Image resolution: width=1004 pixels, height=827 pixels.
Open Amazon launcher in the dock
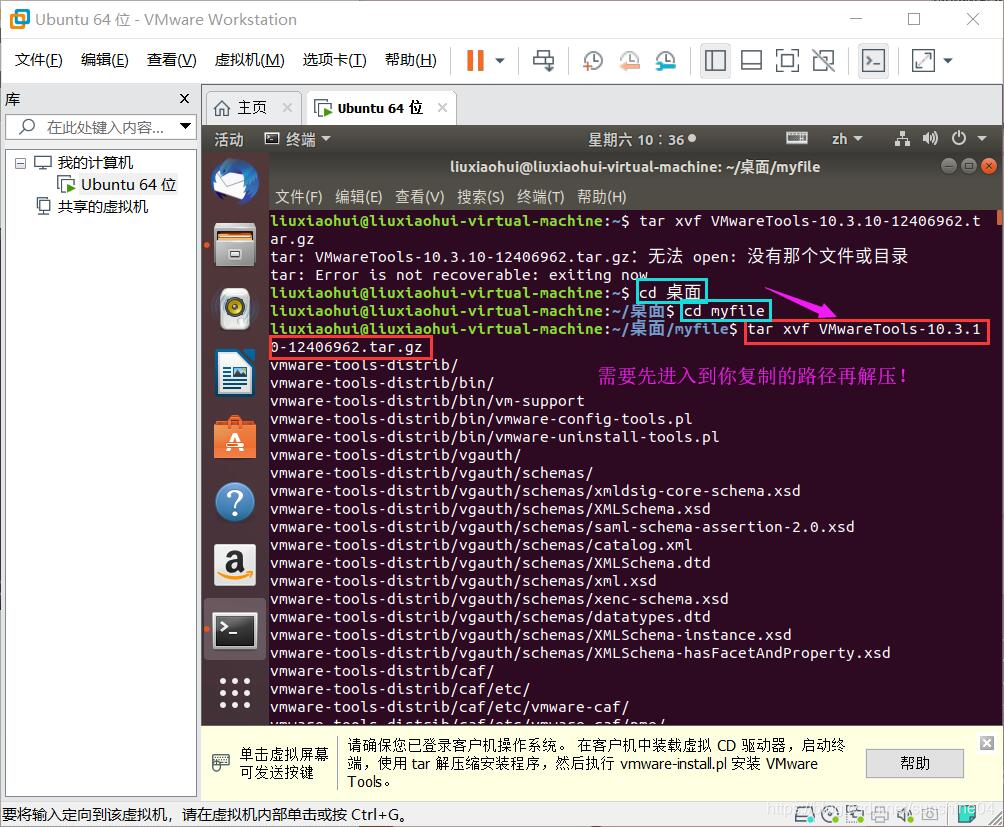coord(235,566)
